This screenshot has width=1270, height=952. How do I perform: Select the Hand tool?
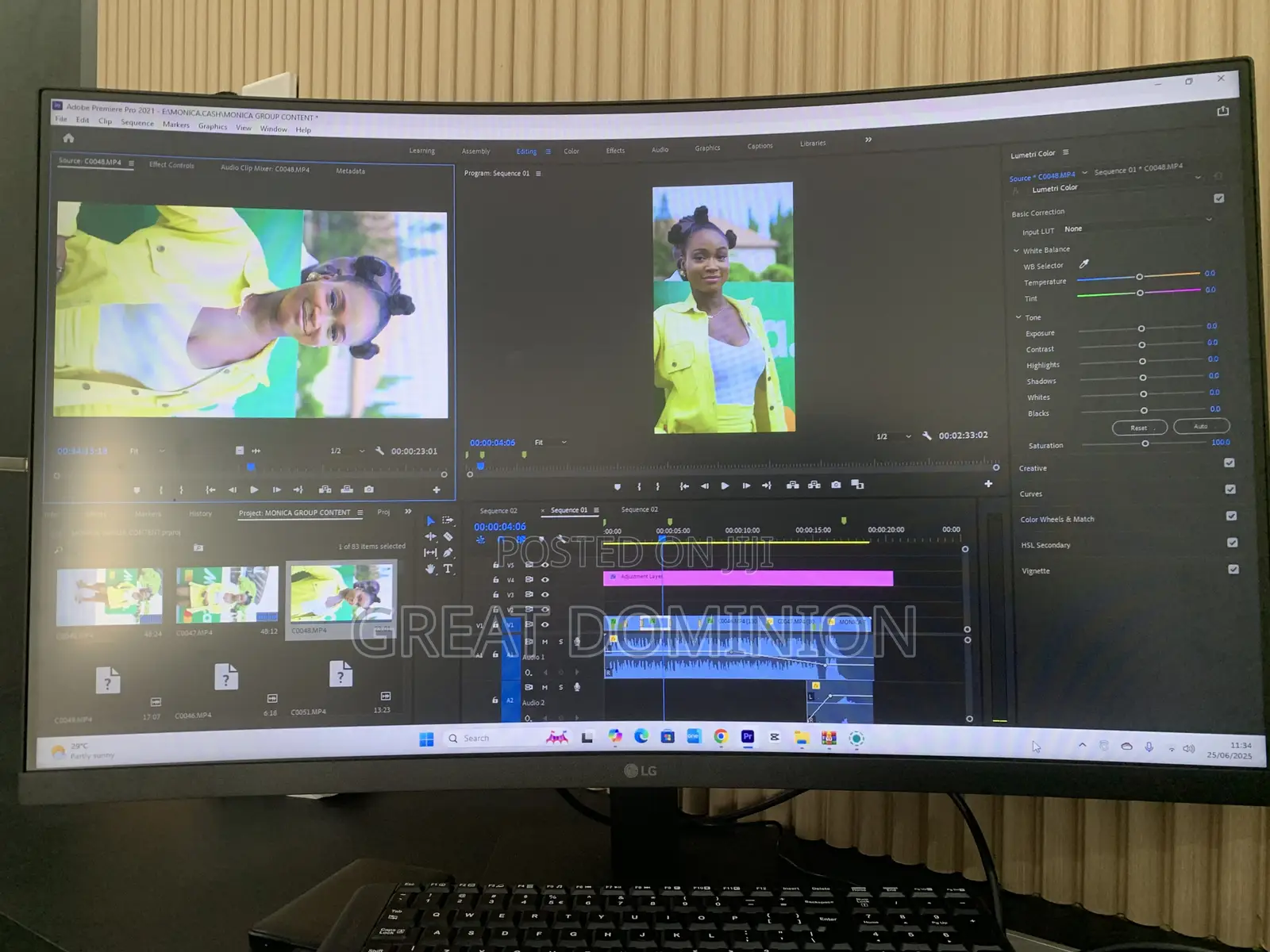[x=430, y=569]
